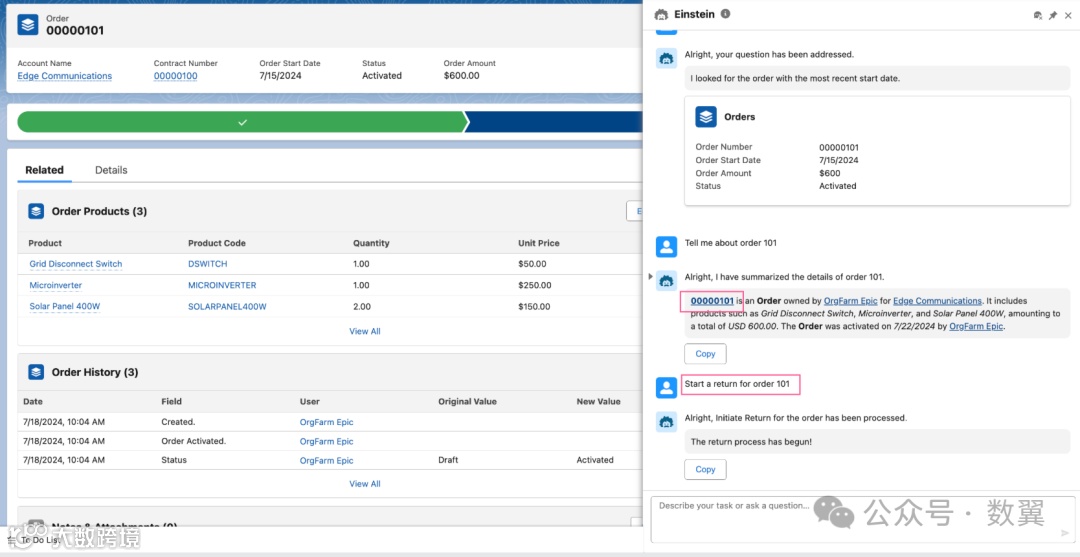Open the MICROINVERTER product code link
The width and height of the screenshot is (1080, 557).
[222, 285]
